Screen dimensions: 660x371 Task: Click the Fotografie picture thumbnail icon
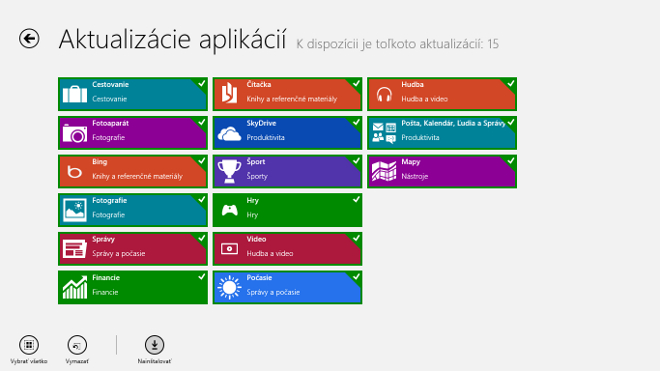(75, 210)
